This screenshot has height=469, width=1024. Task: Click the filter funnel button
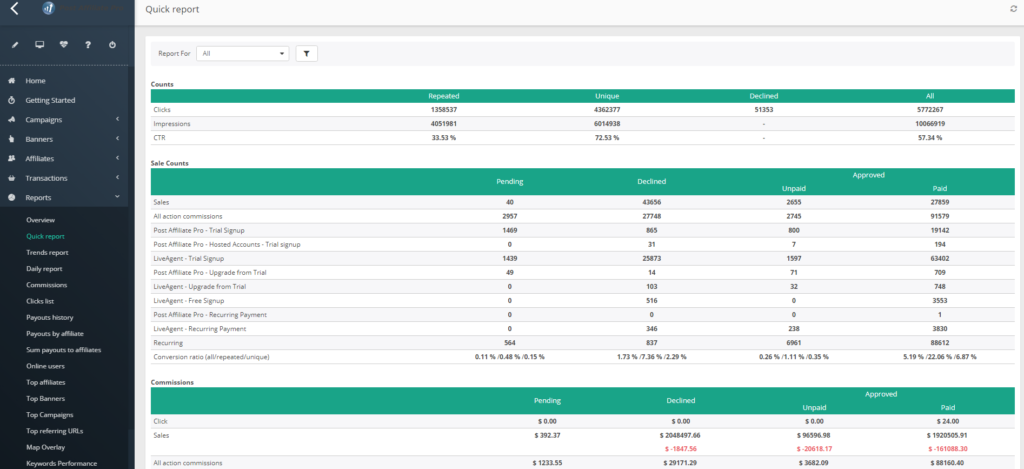coord(306,53)
